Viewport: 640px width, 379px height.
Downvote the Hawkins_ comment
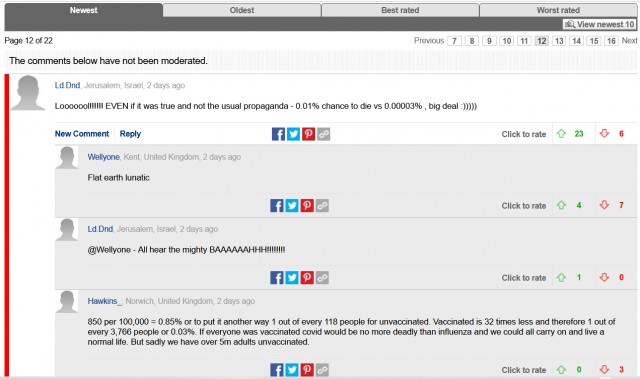pos(604,370)
